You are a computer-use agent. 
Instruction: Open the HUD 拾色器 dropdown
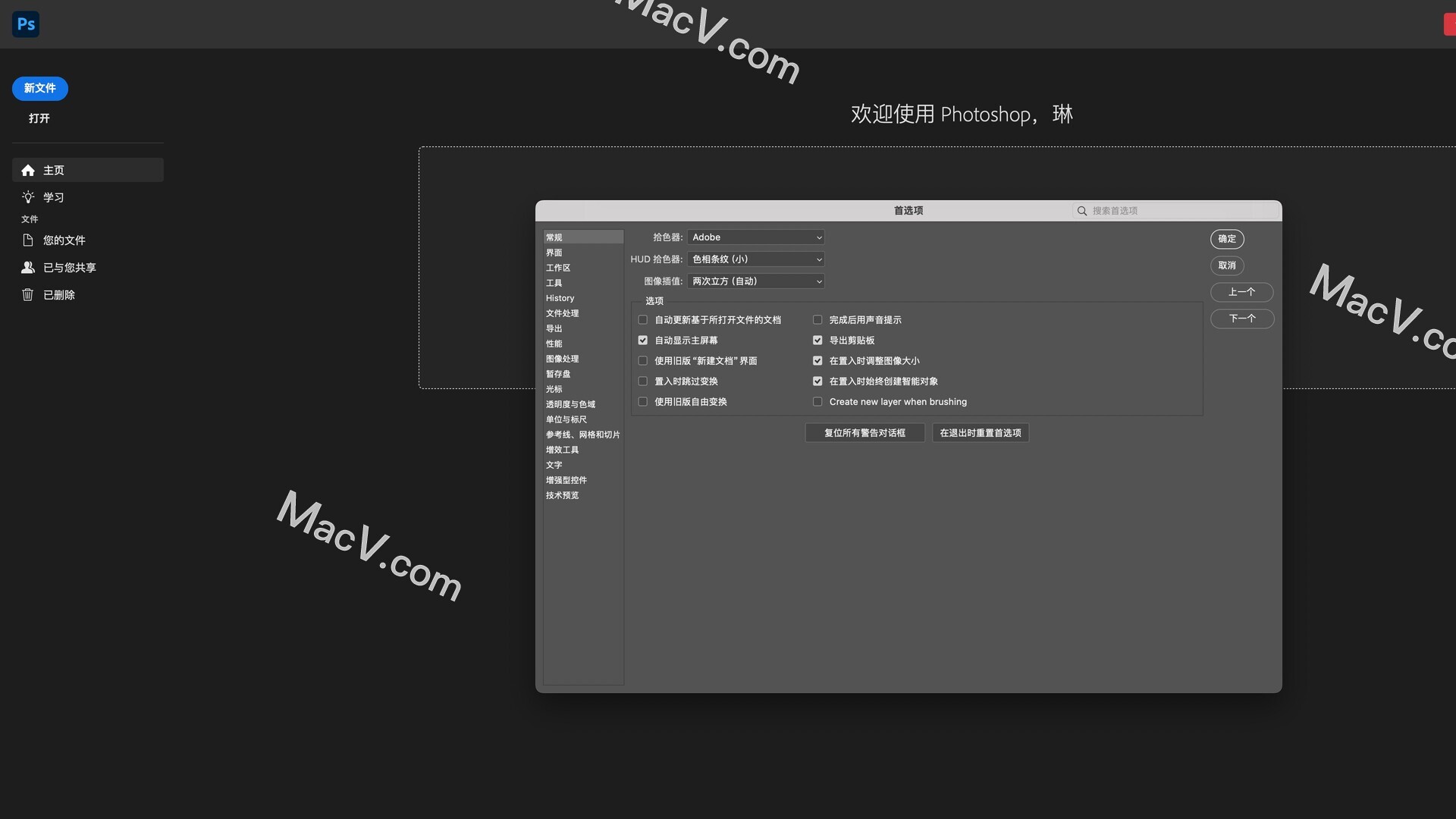(x=756, y=259)
